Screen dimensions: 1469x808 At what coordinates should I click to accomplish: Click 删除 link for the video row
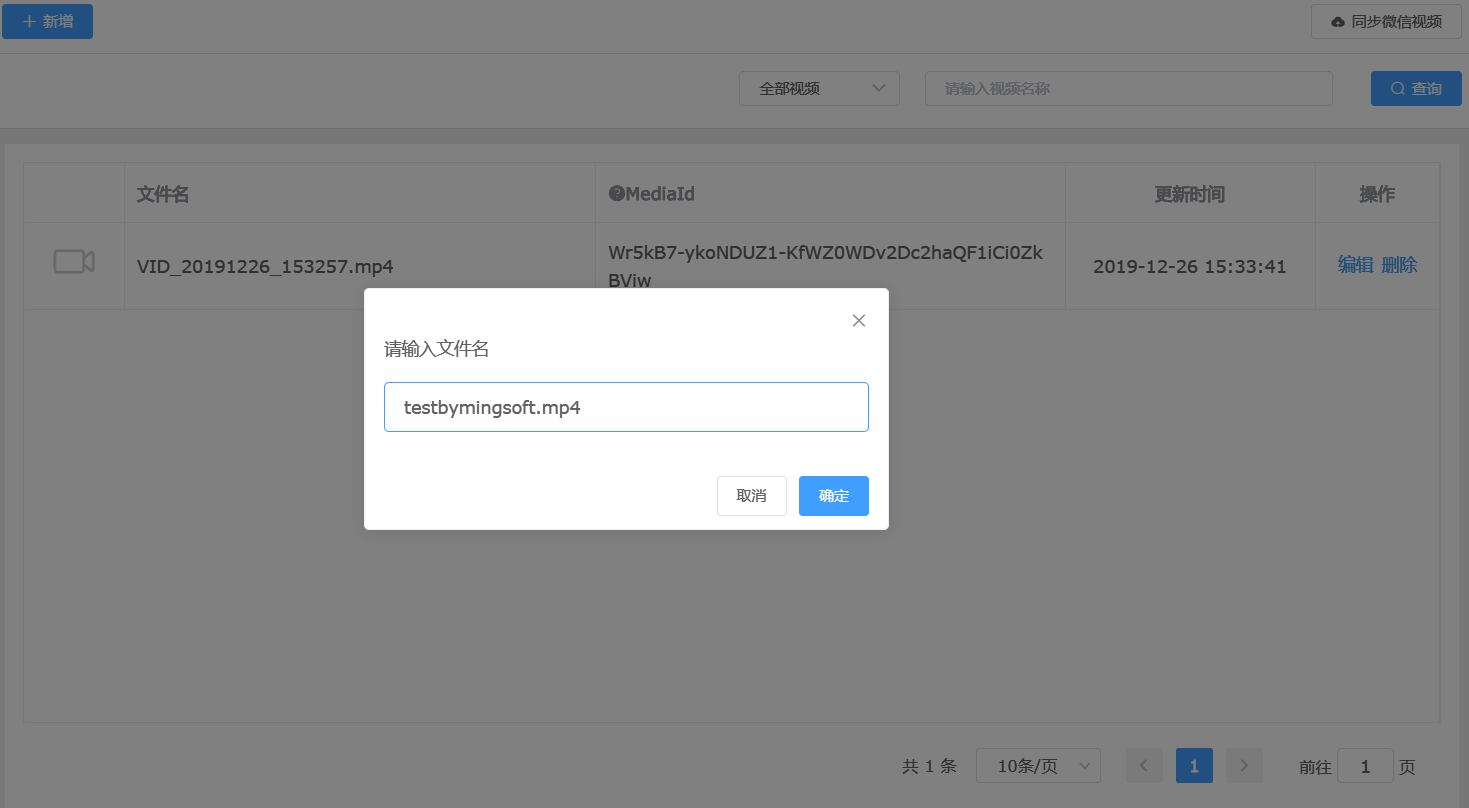click(1399, 265)
